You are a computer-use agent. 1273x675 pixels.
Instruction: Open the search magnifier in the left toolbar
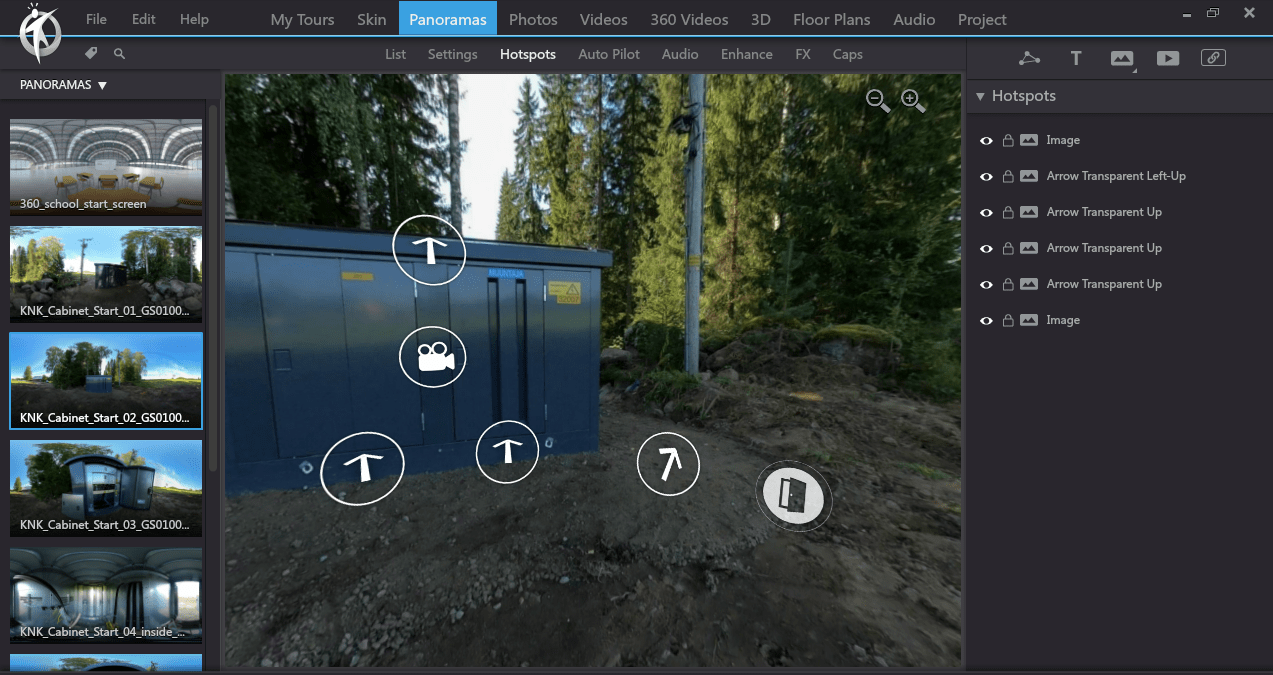(x=119, y=54)
